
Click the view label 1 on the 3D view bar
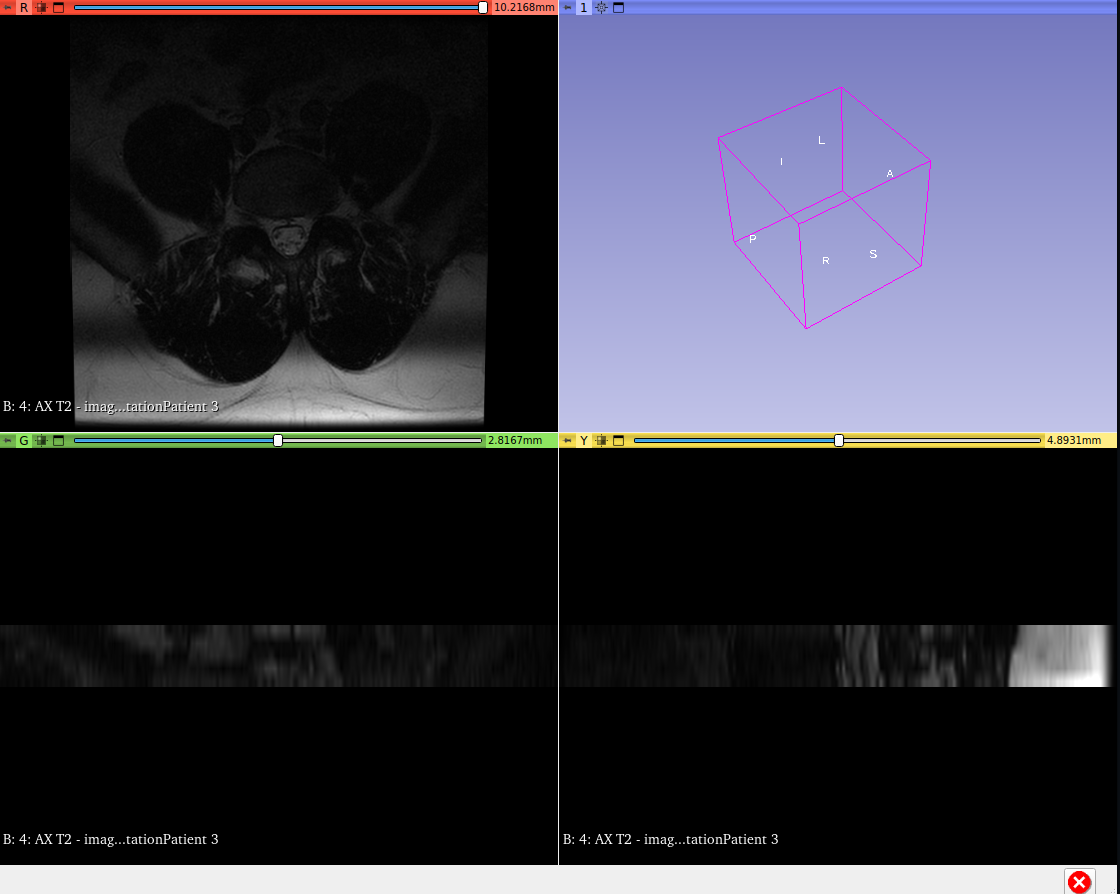pyautogui.click(x=583, y=7)
